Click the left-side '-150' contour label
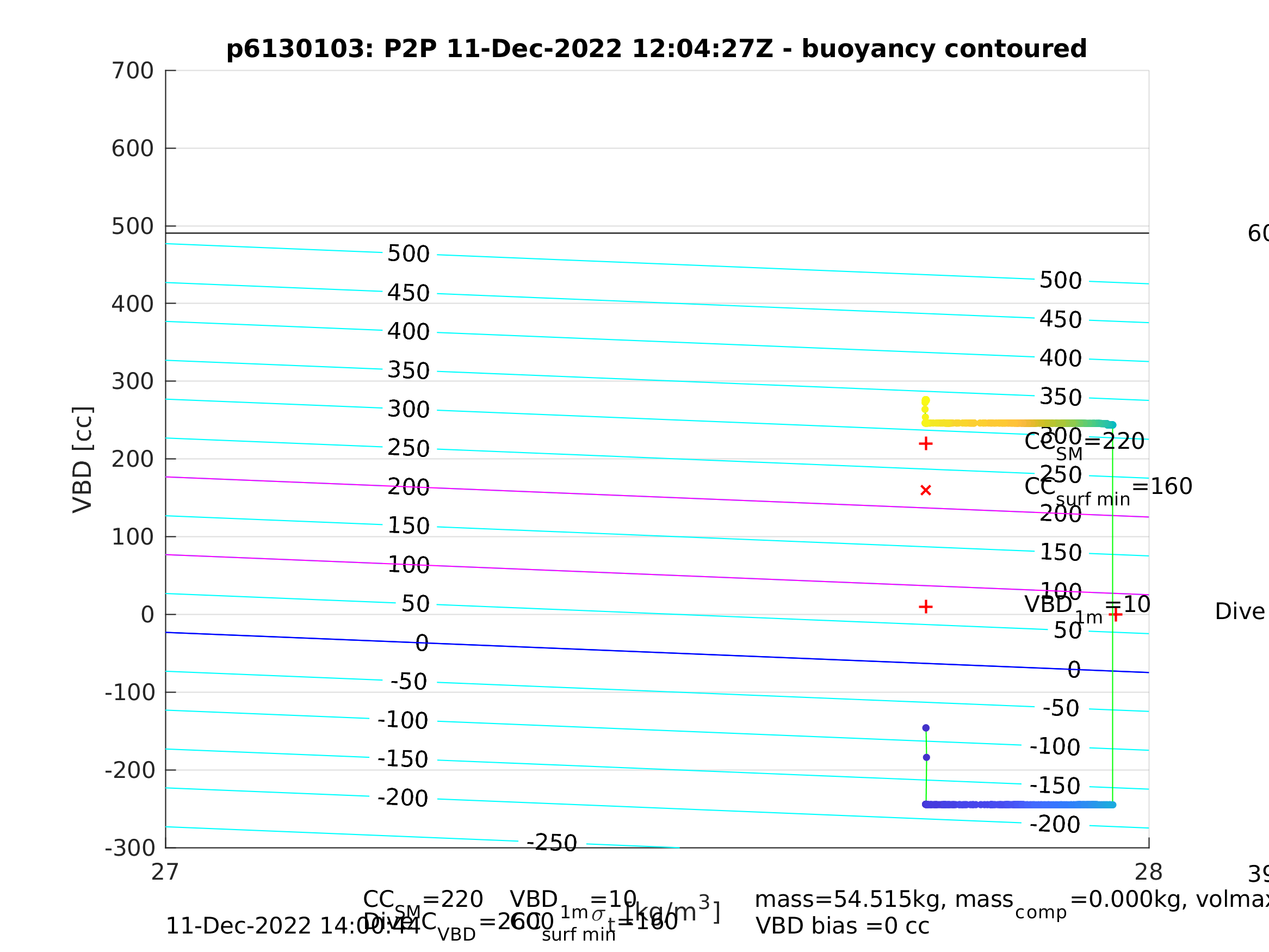Image resolution: width=1269 pixels, height=952 pixels. [403, 760]
